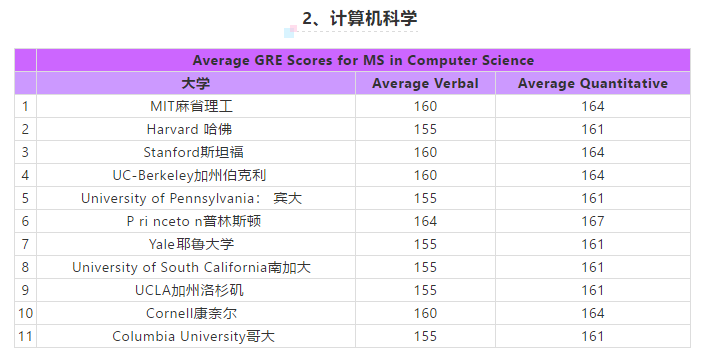Select the MIT麻省理工 row cell
Screen dimensions: 706x362
(x=196, y=106)
